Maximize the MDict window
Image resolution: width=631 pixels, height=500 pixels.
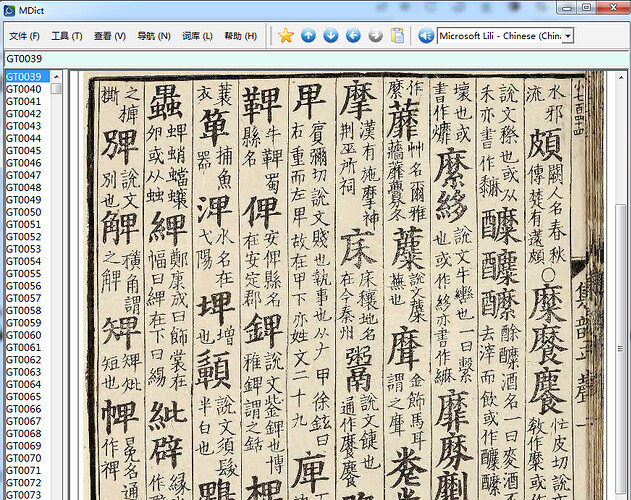[586, 7]
